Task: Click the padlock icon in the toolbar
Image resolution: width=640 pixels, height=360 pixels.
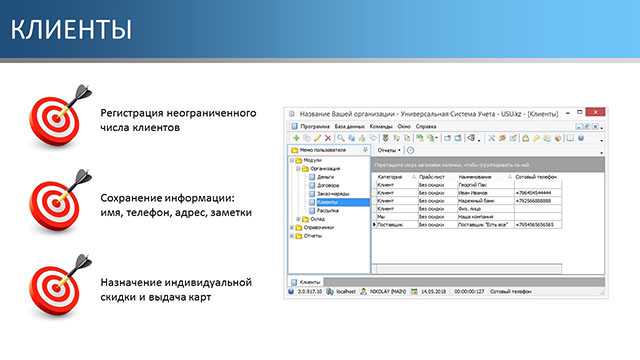Action: click(526, 138)
